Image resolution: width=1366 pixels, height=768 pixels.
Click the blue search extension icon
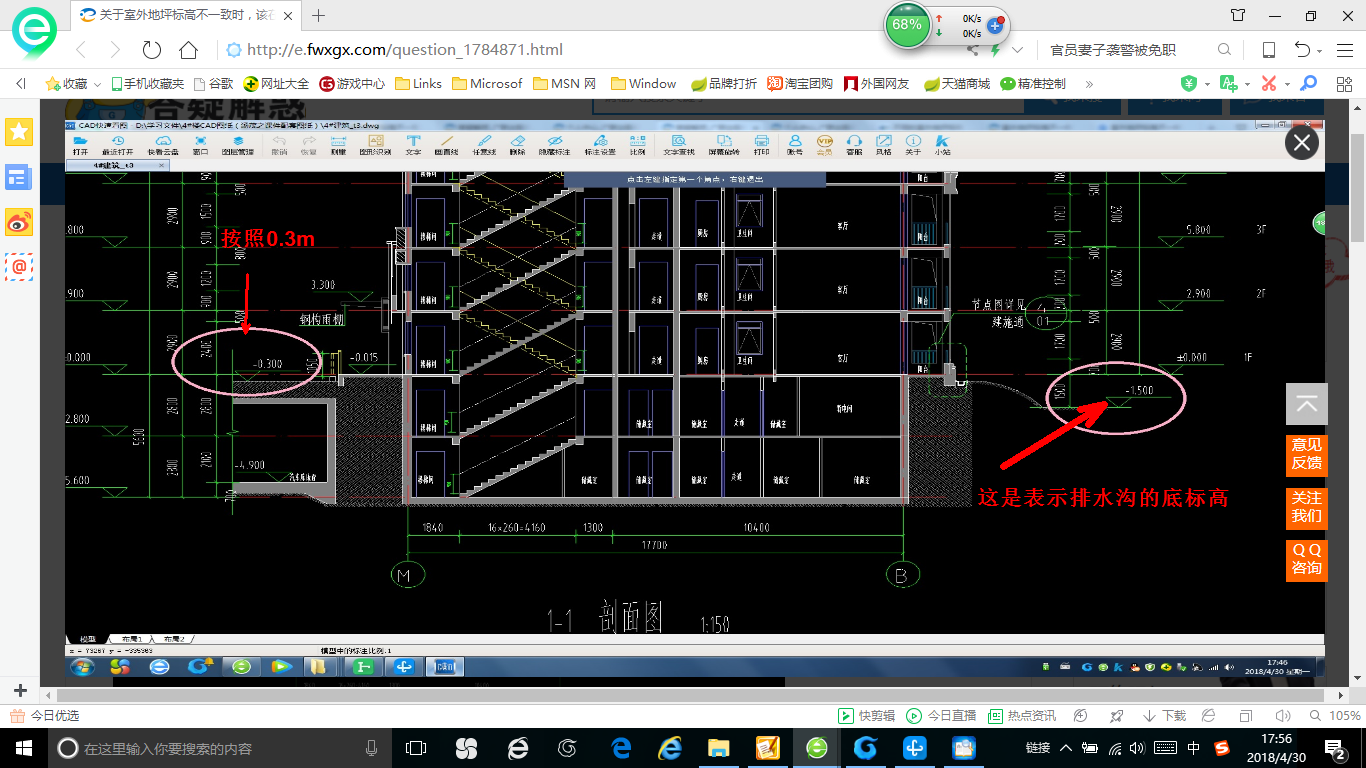(x=1308, y=84)
